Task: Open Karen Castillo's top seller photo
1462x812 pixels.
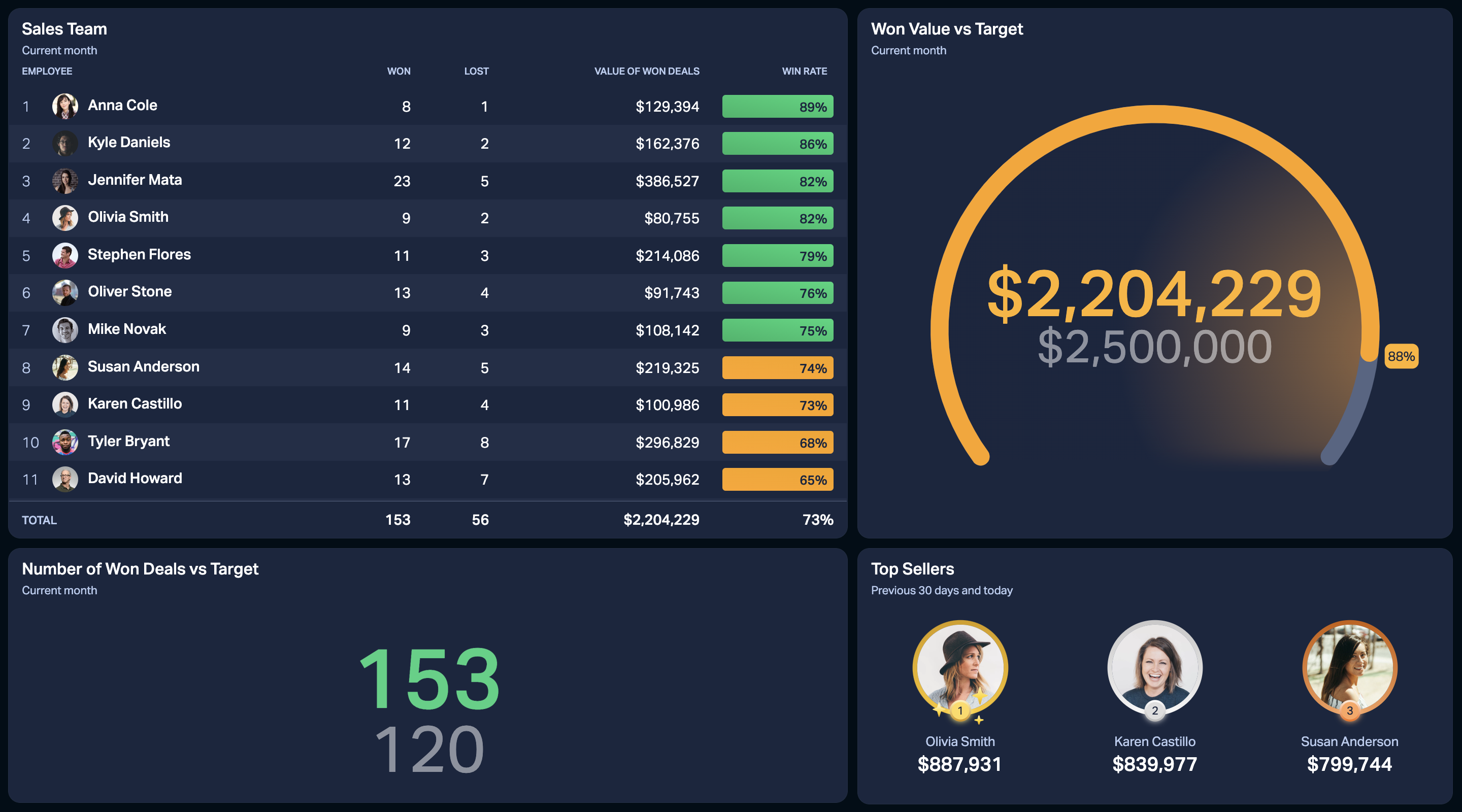Action: coord(1154,667)
